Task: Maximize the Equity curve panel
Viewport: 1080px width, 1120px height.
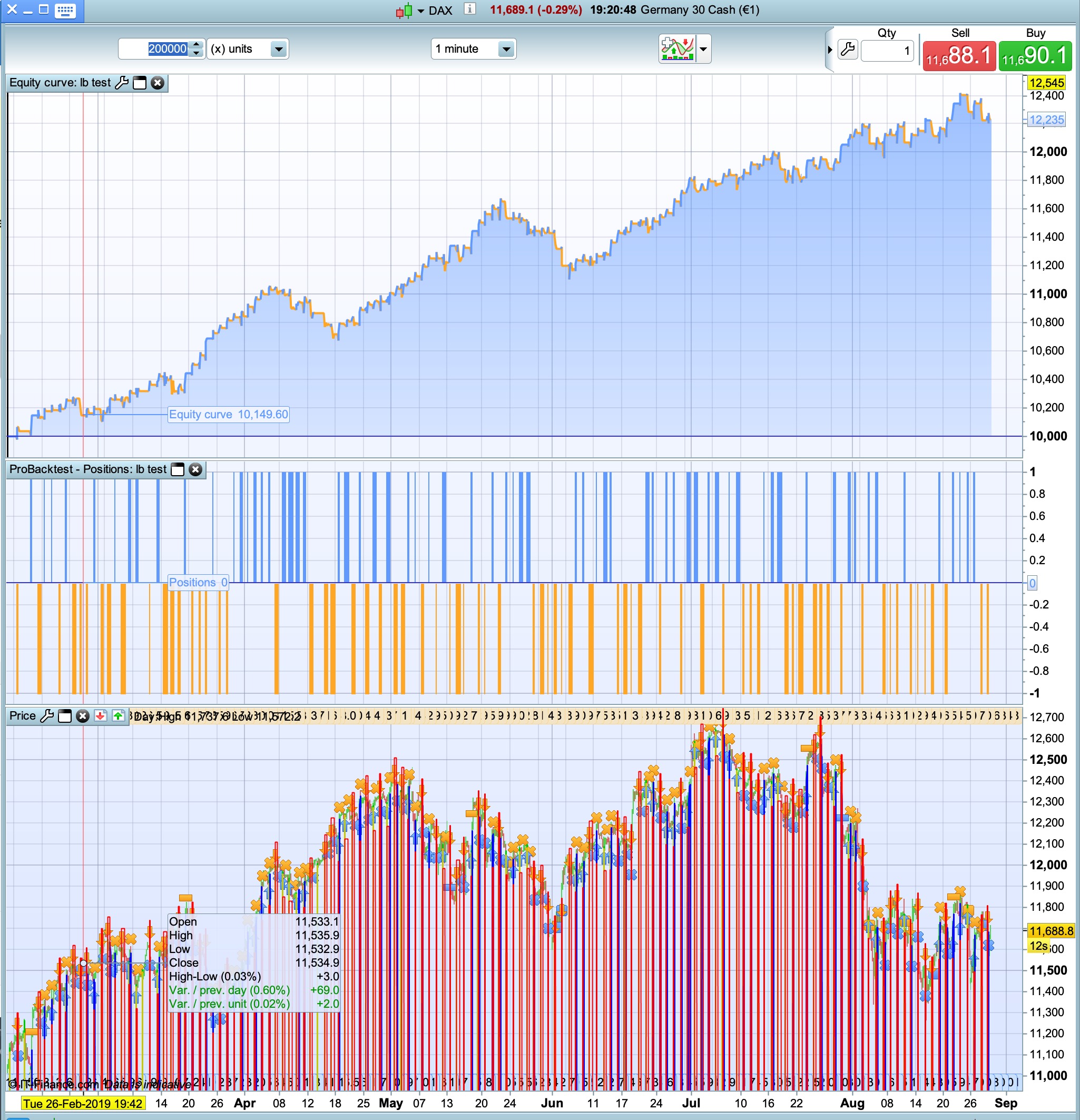Action: pos(140,83)
